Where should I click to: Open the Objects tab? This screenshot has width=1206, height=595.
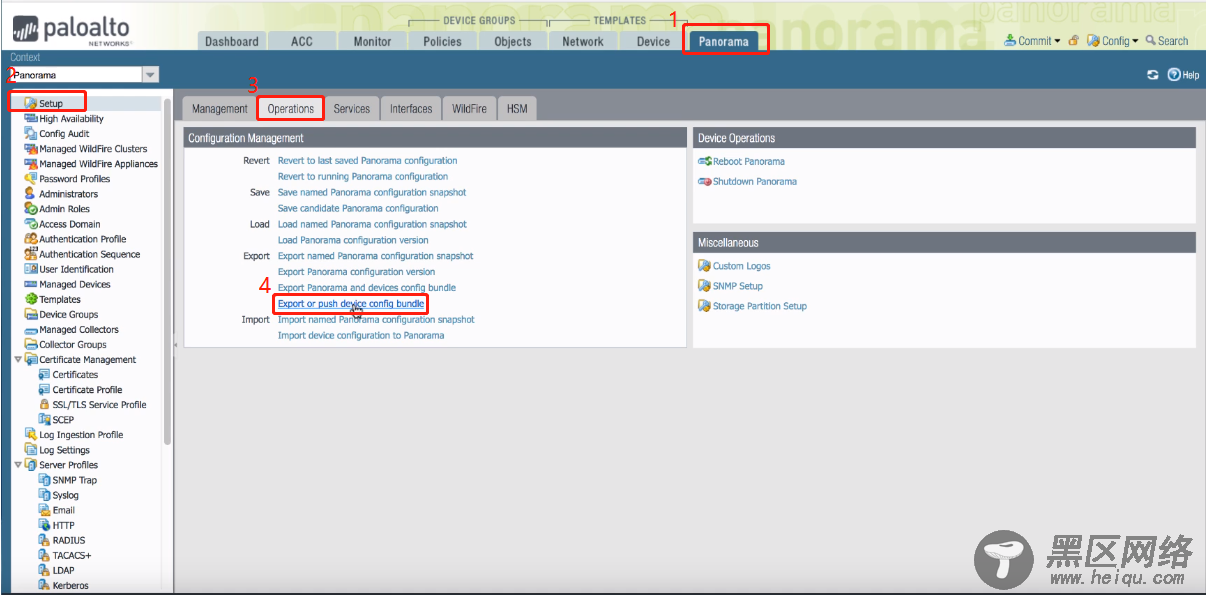pyautogui.click(x=513, y=41)
